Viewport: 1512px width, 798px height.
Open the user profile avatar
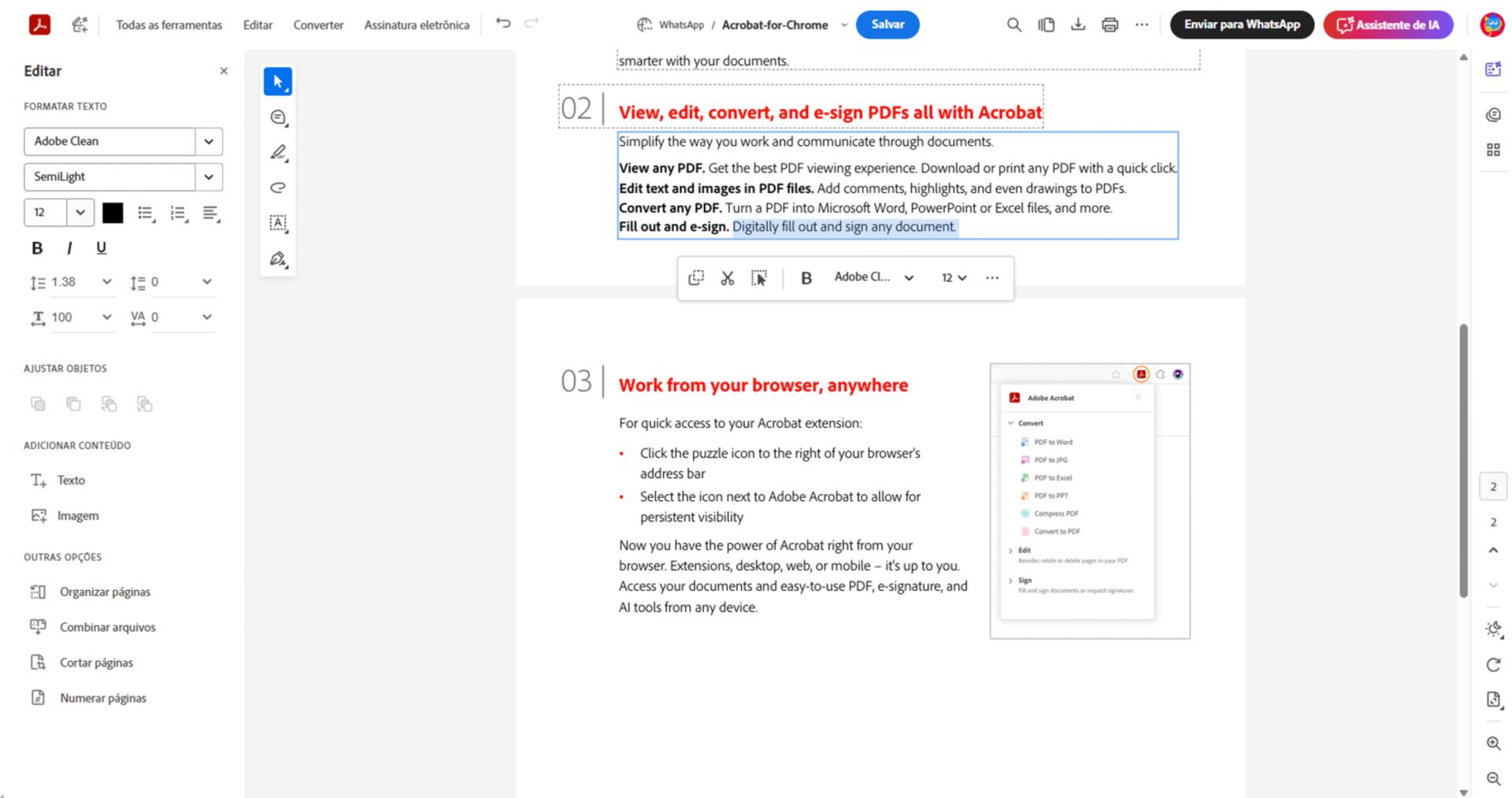tap(1492, 24)
